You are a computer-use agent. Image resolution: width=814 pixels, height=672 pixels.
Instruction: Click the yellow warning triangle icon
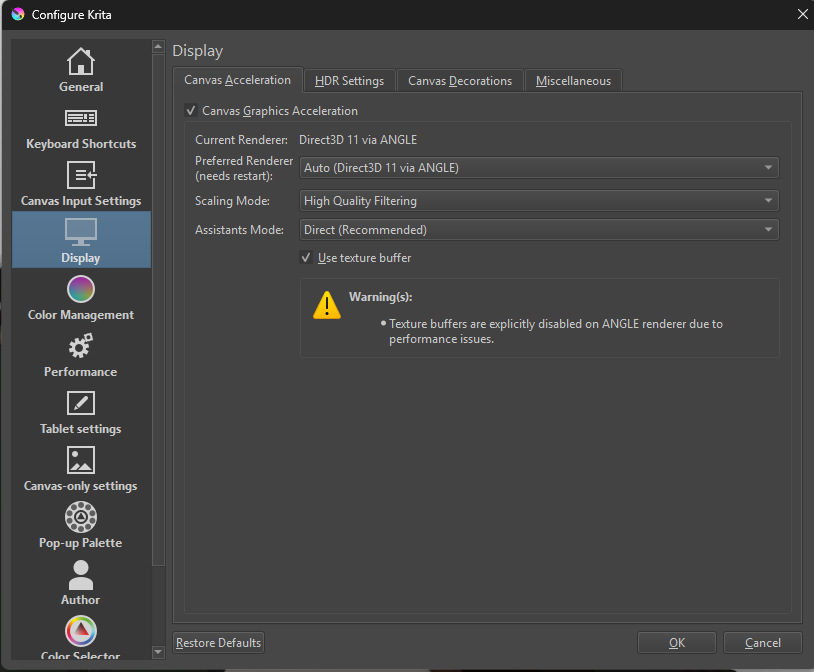327,305
